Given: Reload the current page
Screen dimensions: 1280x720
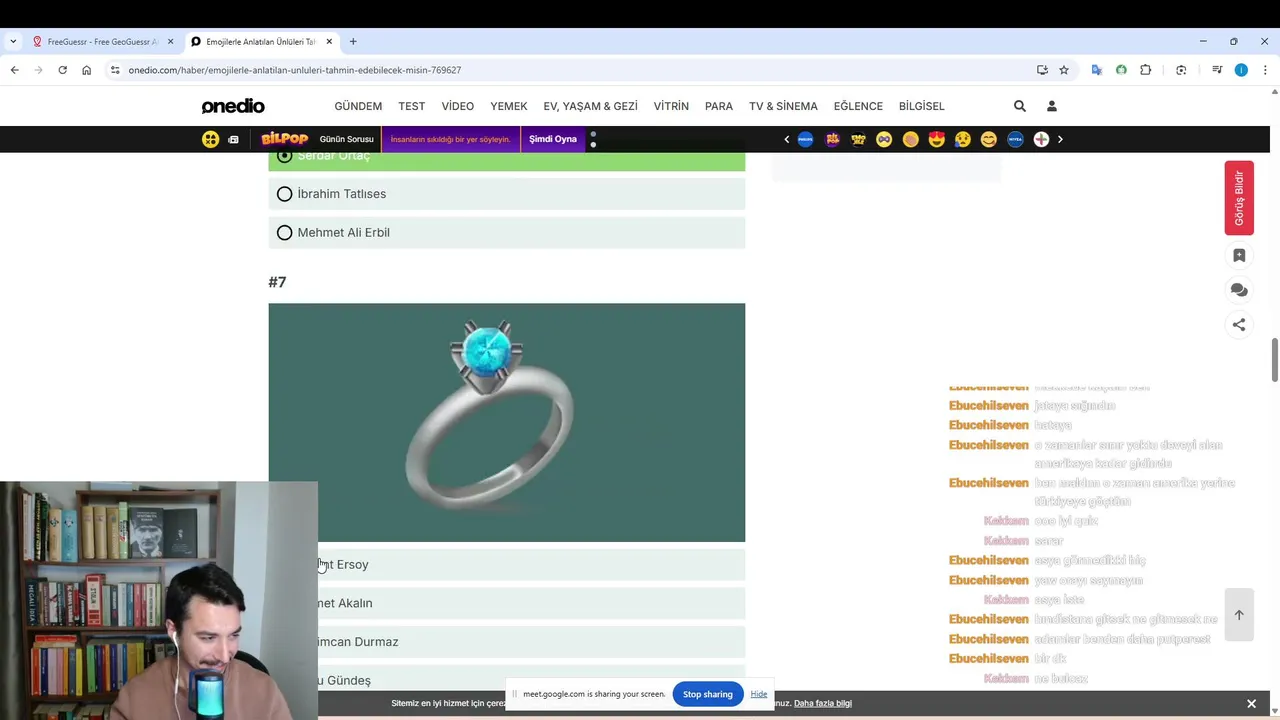Looking at the screenshot, I should click(62, 70).
